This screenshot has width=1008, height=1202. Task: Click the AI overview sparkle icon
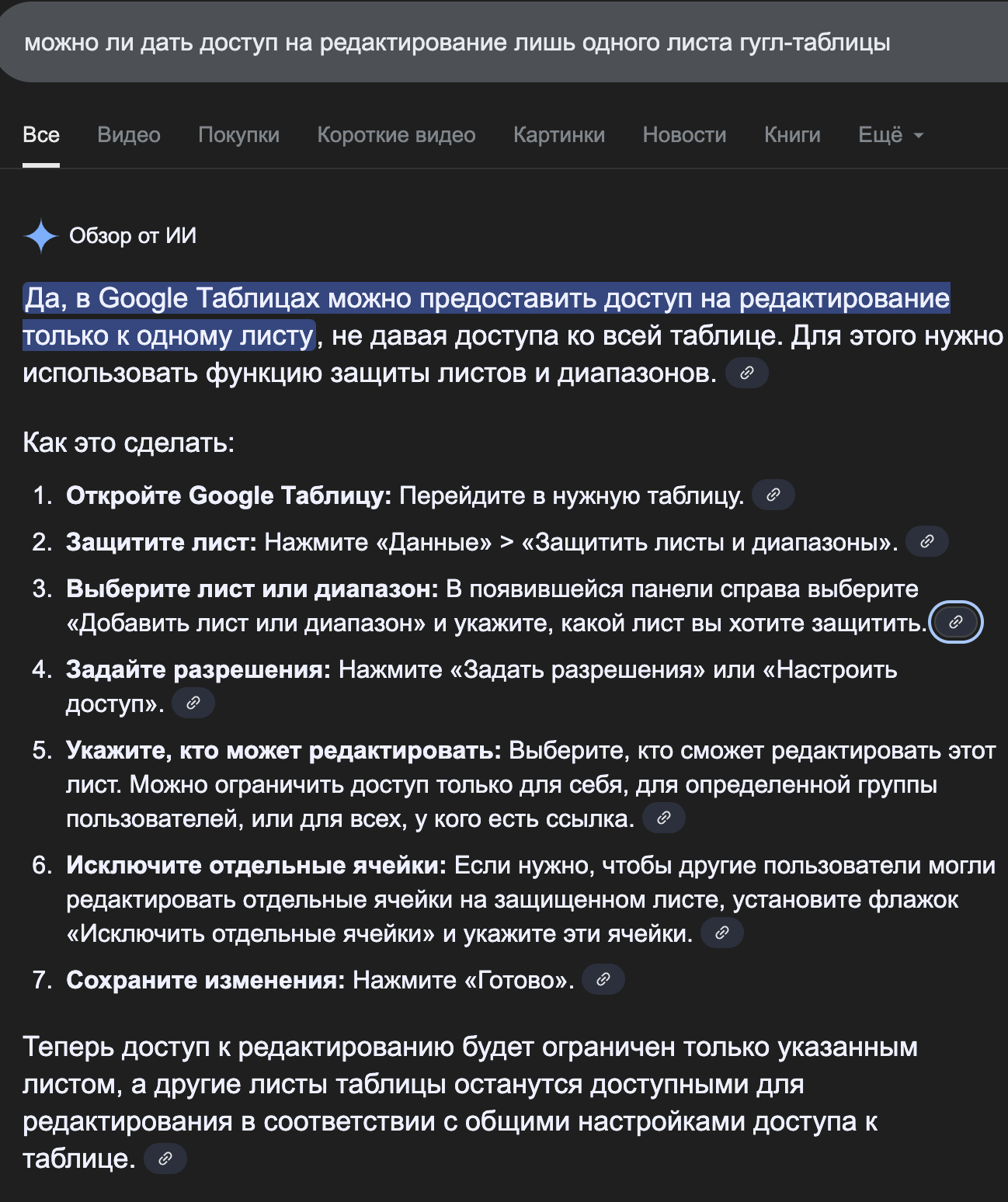coord(41,236)
